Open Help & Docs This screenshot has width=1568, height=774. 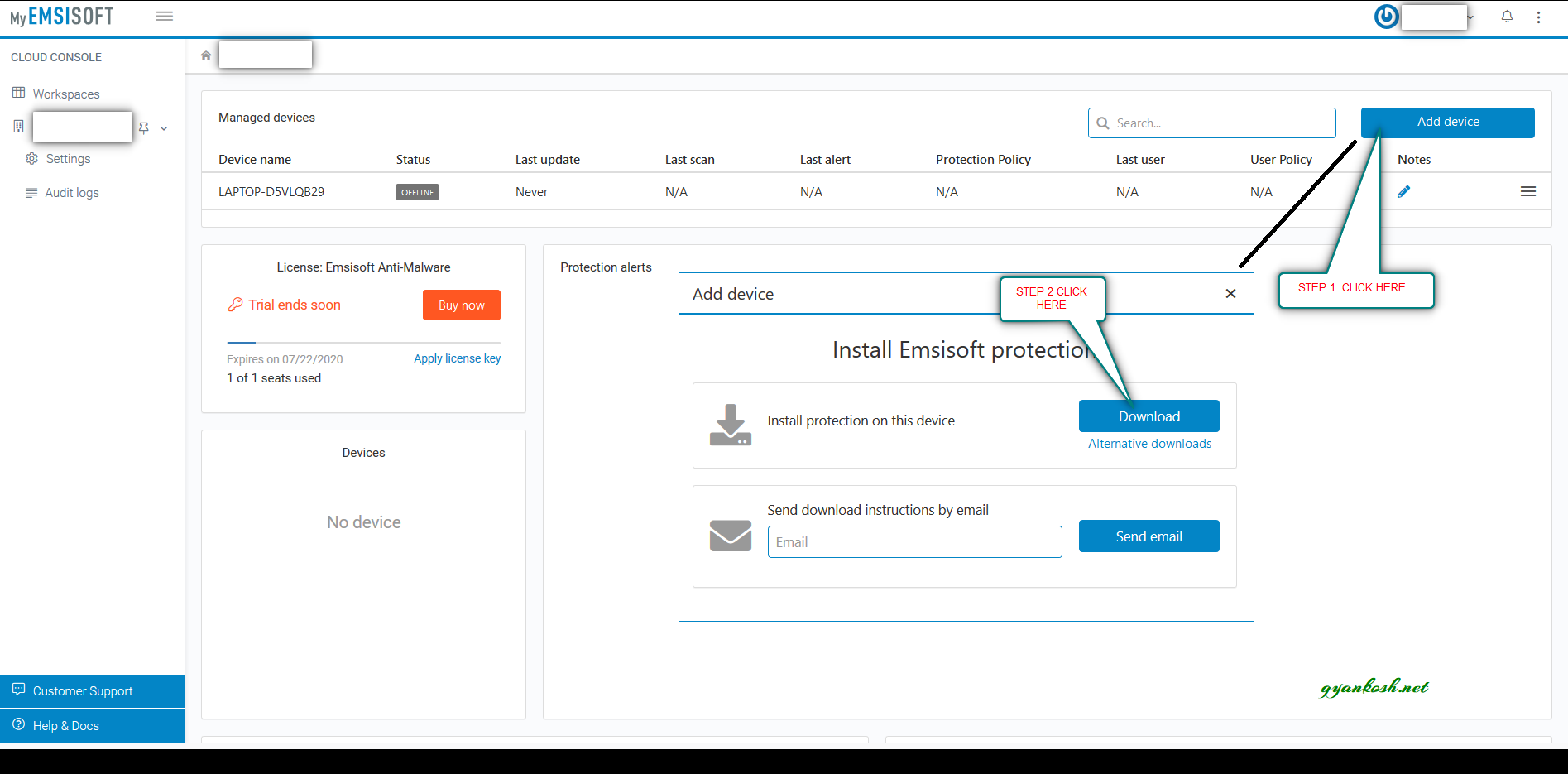coord(92,726)
